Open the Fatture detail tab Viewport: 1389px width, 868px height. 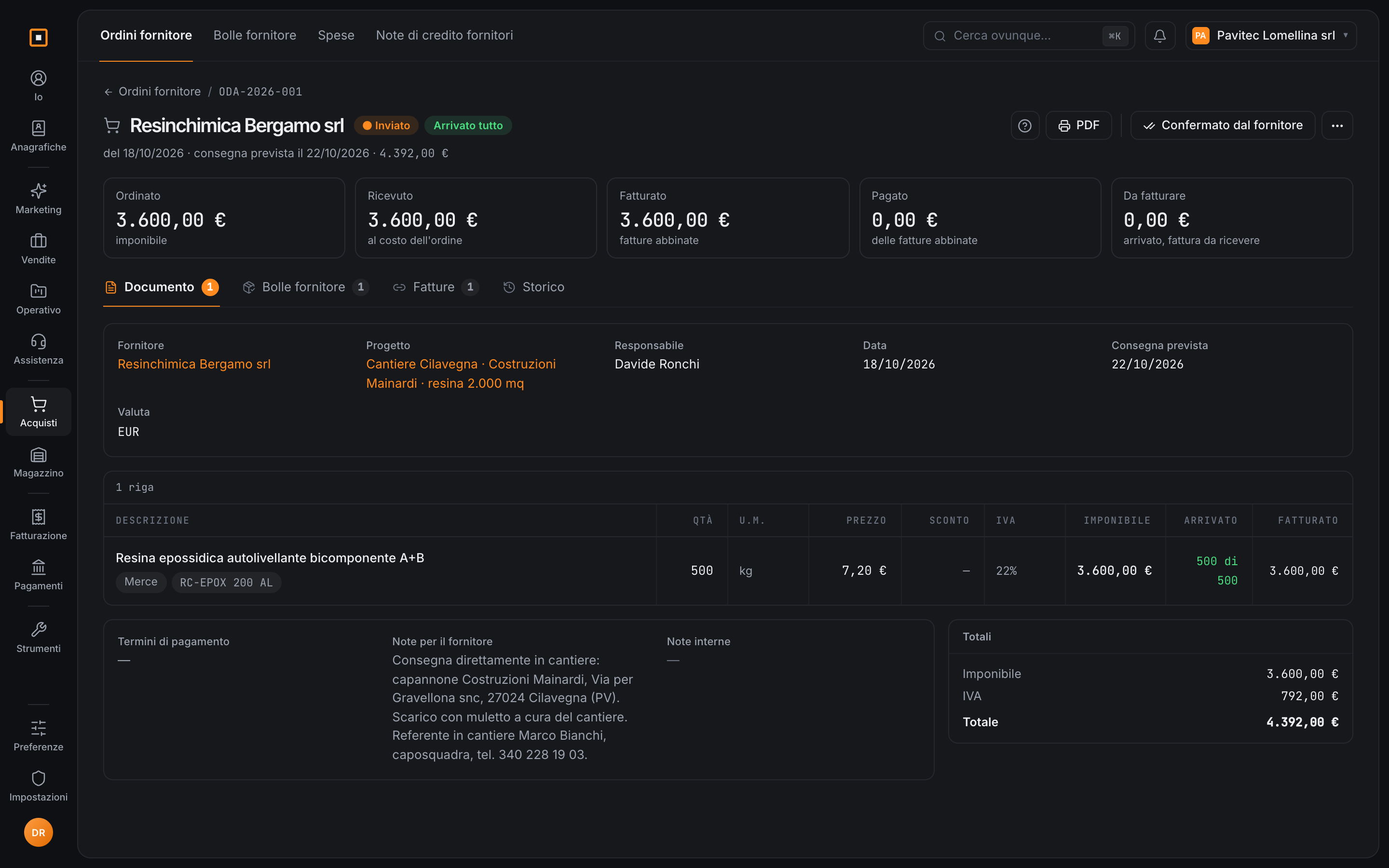click(435, 287)
